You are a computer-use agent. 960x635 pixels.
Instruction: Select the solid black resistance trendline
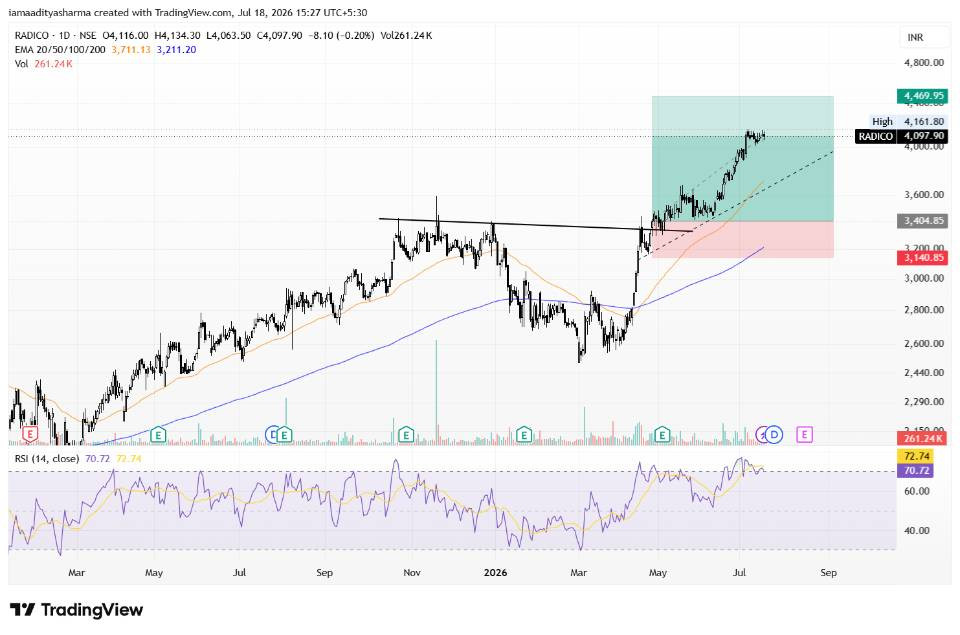point(536,225)
